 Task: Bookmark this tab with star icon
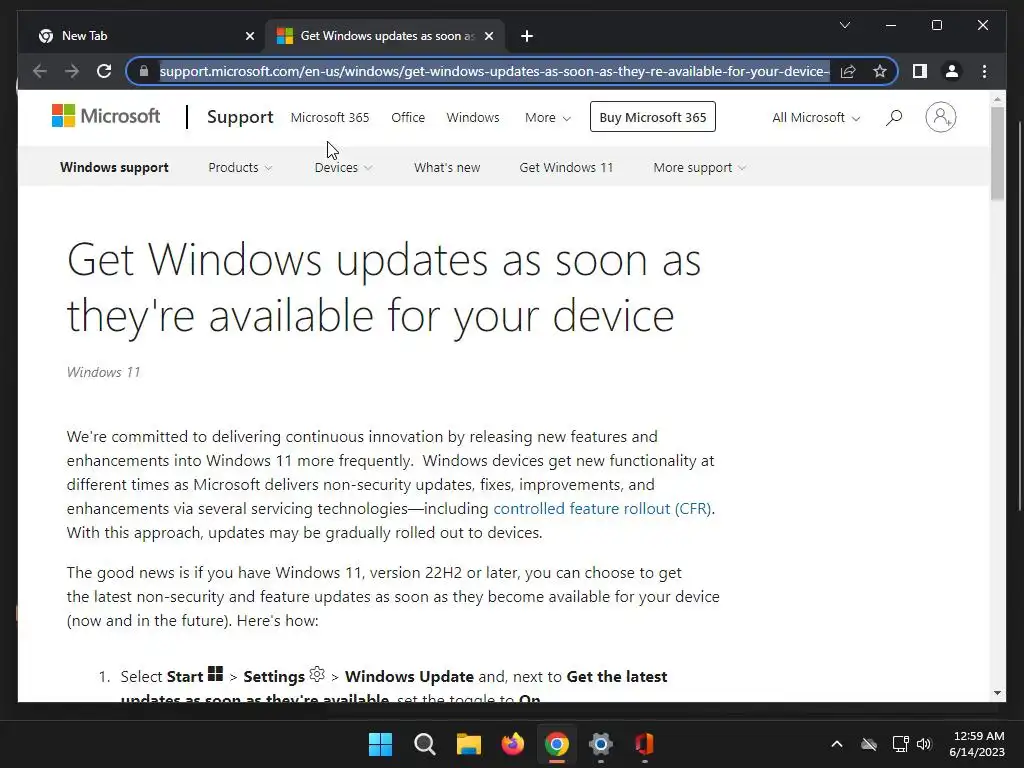point(880,71)
